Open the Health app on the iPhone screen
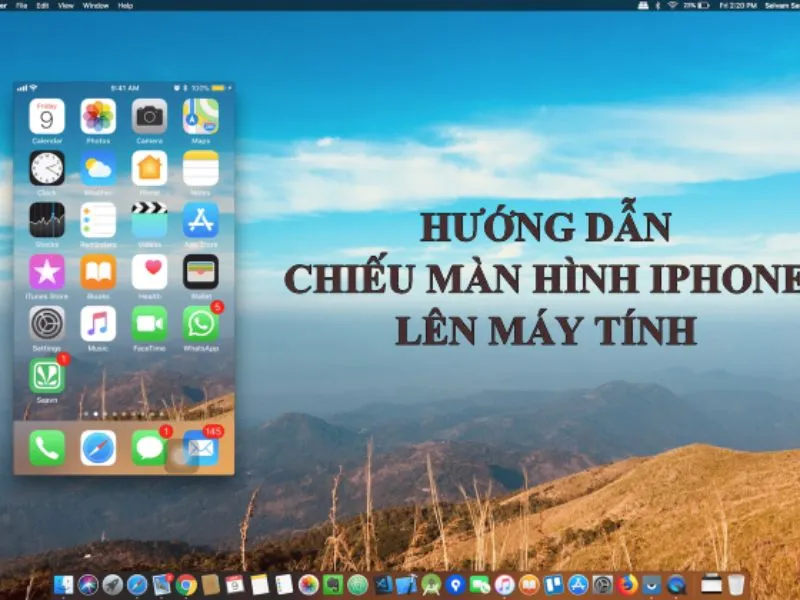 (149, 272)
